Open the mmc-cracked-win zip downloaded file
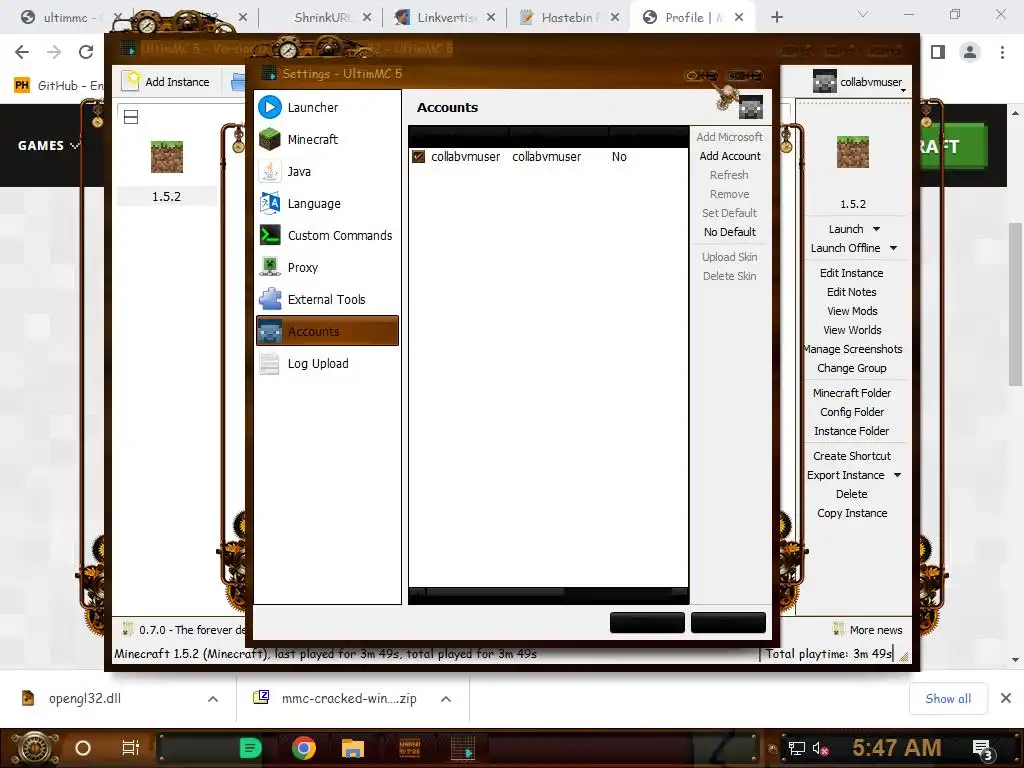The width and height of the screenshot is (1024, 768). (x=335, y=699)
